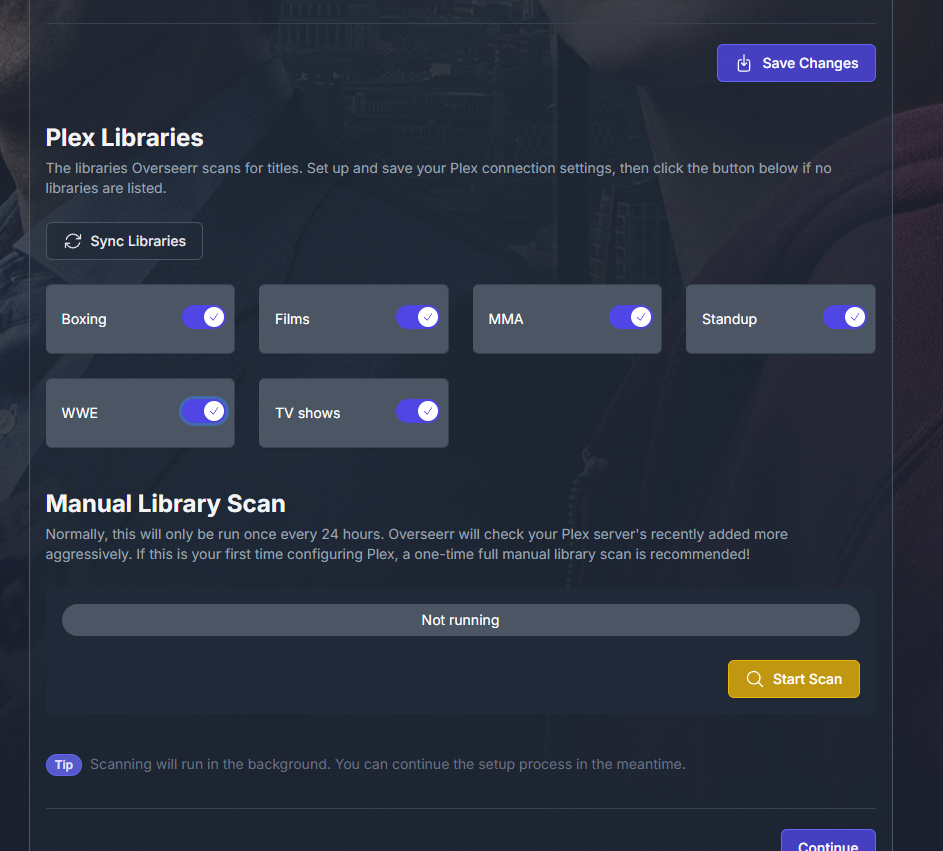This screenshot has height=851, width=943.
Task: Click the circular arrows icon in Sync Libraries
Action: 73,241
